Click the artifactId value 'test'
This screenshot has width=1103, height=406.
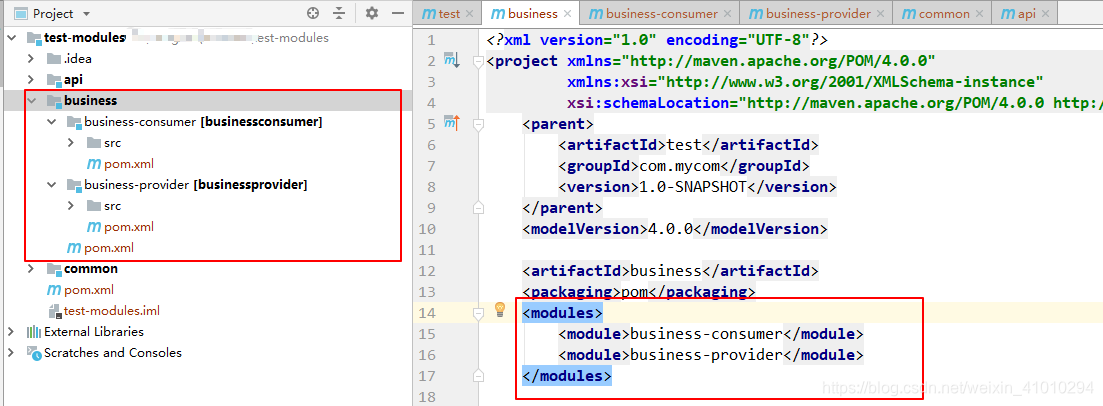point(684,145)
